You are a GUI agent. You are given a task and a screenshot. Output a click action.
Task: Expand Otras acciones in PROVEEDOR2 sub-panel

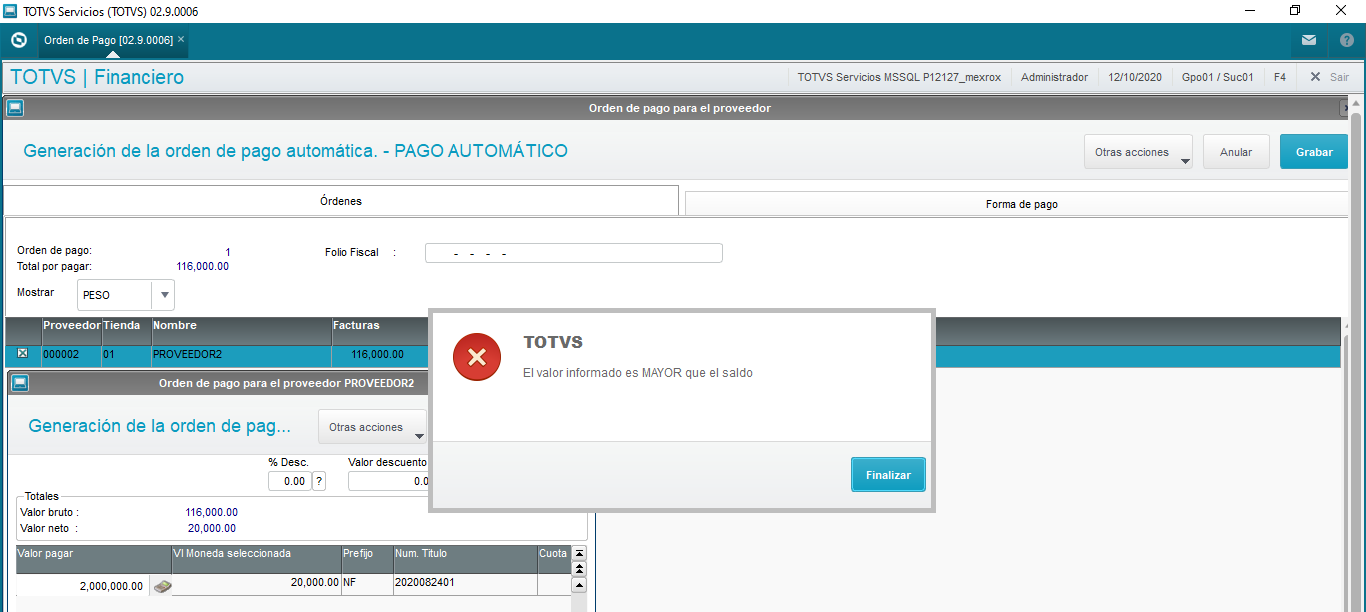tap(372, 427)
